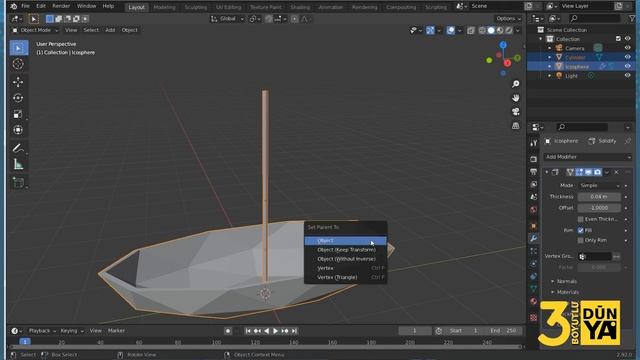The image size is (640, 360).
Task: Hide the Cylinder in outliner
Action: [x=627, y=57]
